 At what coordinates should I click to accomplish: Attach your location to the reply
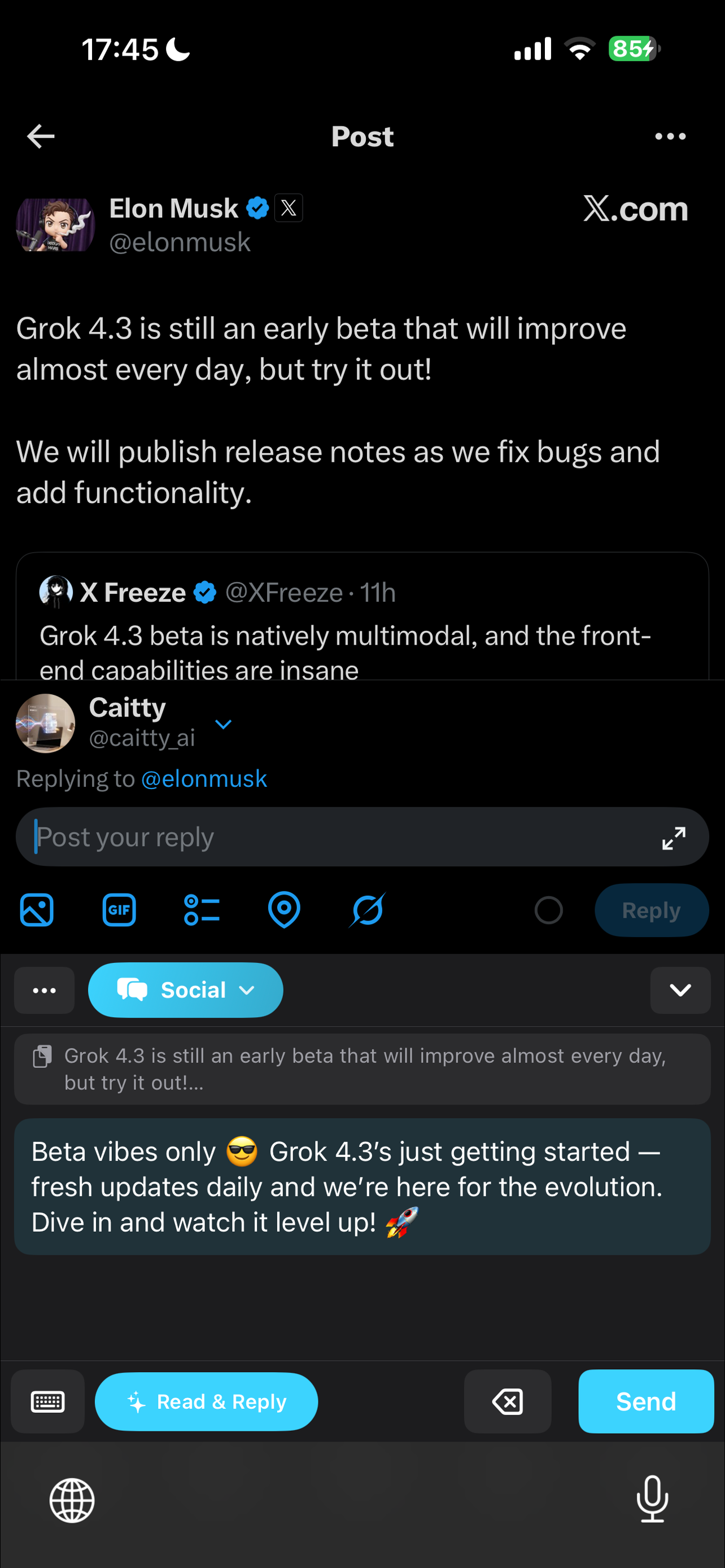pyautogui.click(x=283, y=909)
